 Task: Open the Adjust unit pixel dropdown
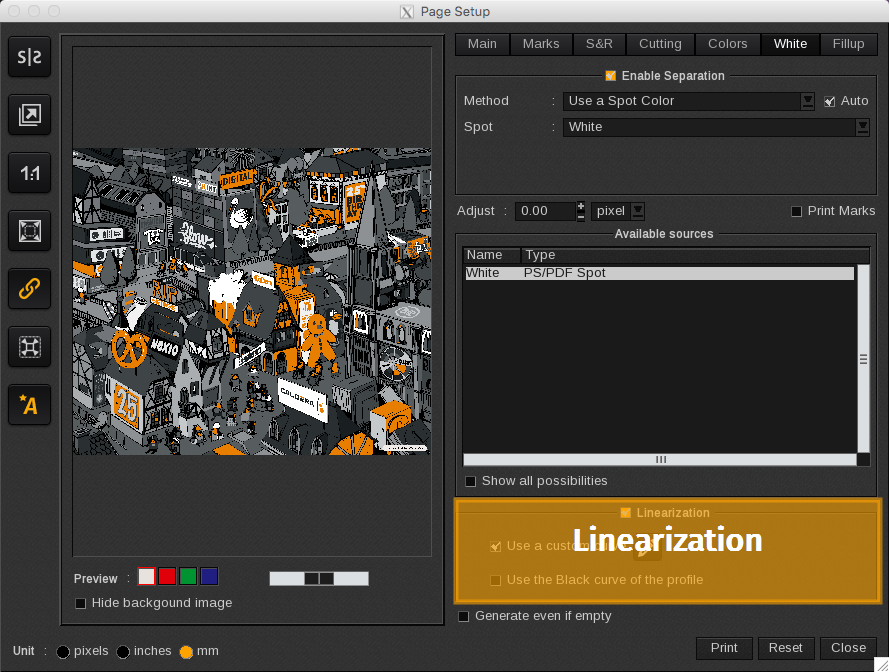coord(637,211)
